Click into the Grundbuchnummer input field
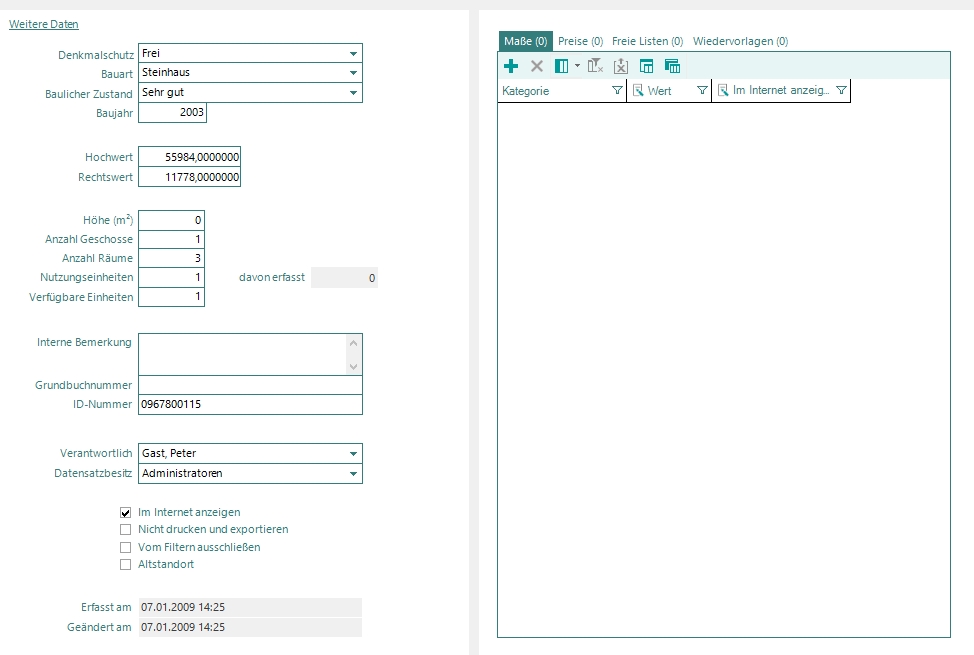The height and width of the screenshot is (655, 974). point(250,385)
